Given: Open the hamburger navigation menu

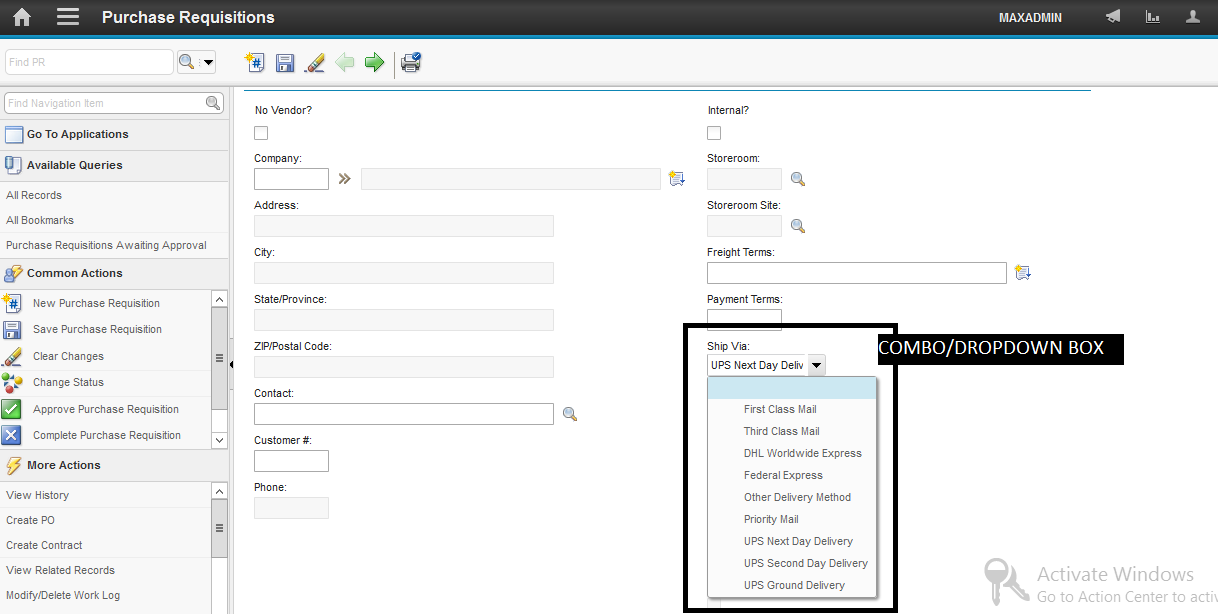Looking at the screenshot, I should coord(66,17).
